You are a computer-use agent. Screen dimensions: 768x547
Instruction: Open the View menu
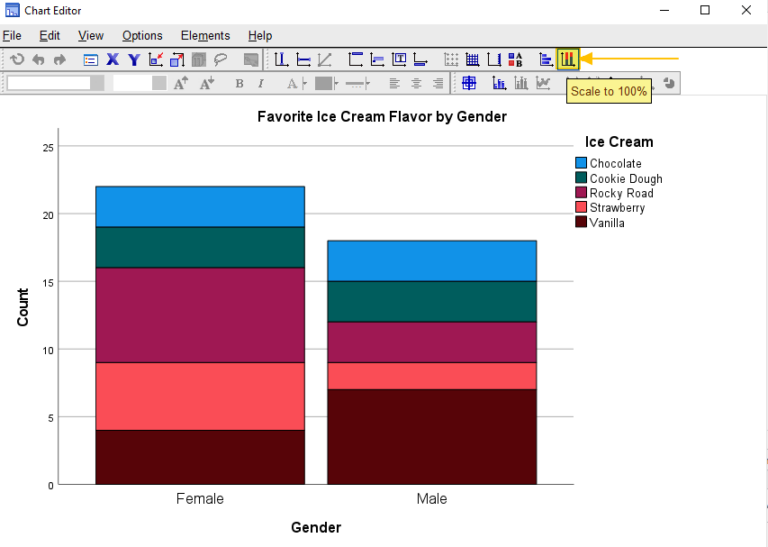coord(91,36)
